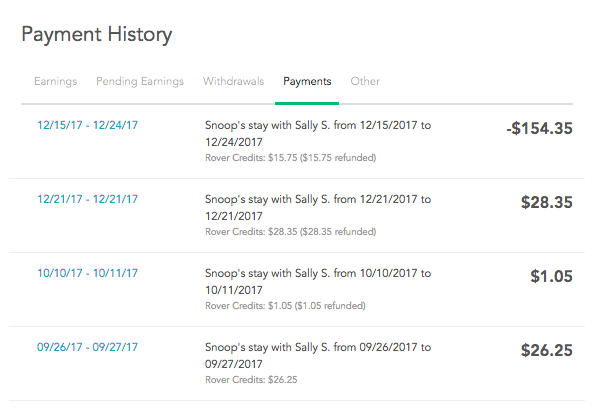Click the Snoop's stay 12/21/2017 description
This screenshot has height=408, width=594.
click(x=318, y=207)
